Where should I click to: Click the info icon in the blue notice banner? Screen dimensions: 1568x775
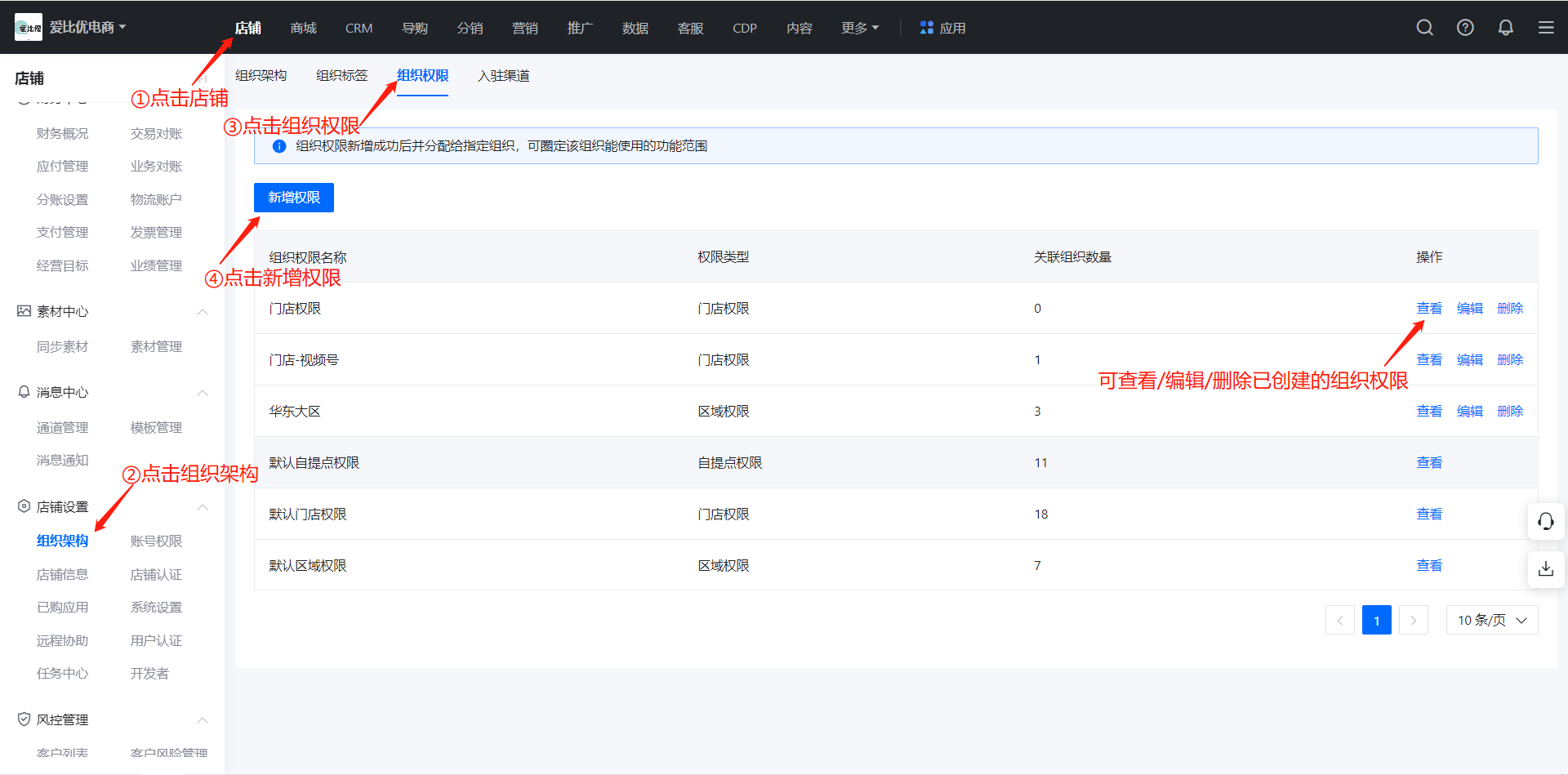[278, 146]
